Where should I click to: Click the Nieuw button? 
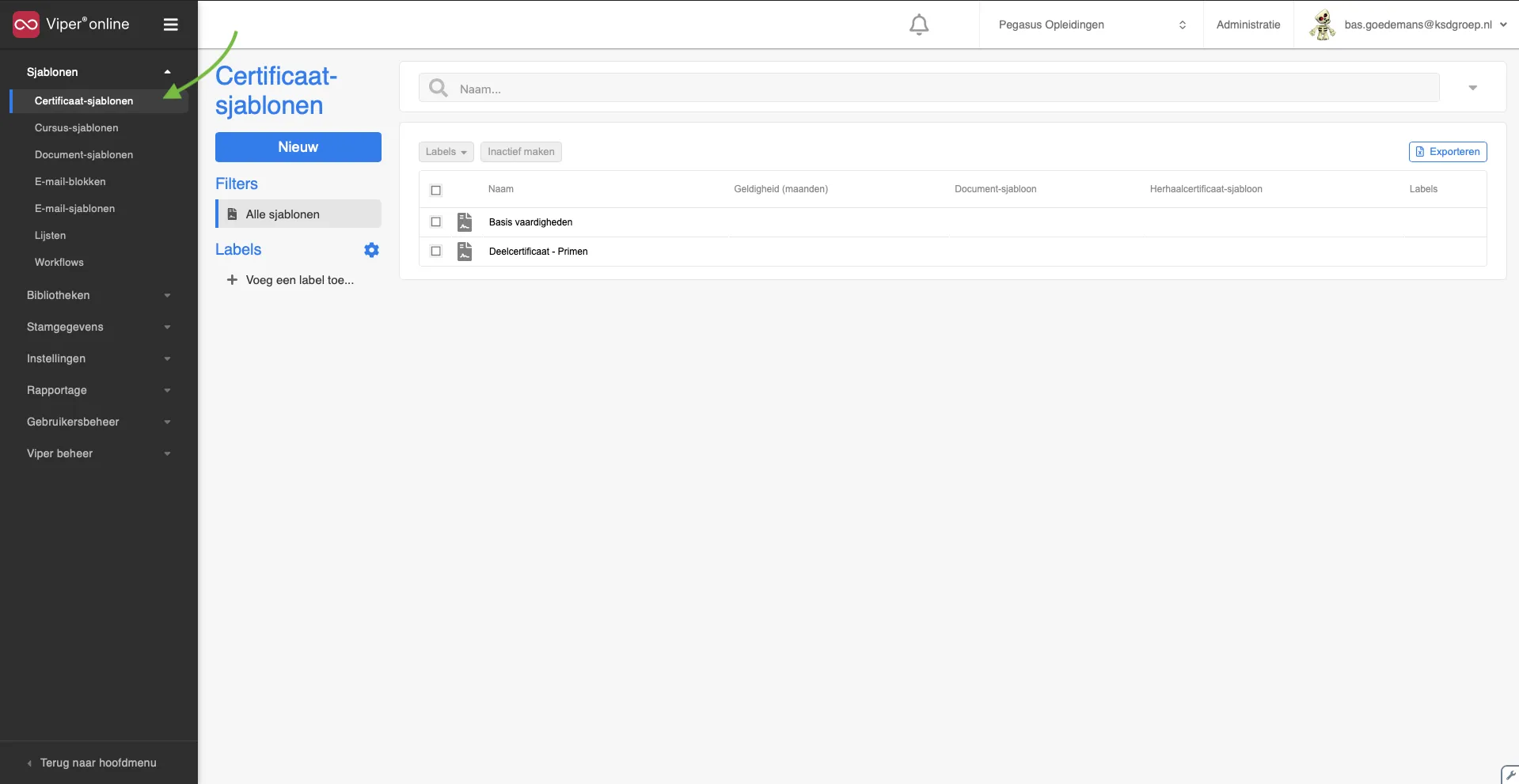(298, 147)
